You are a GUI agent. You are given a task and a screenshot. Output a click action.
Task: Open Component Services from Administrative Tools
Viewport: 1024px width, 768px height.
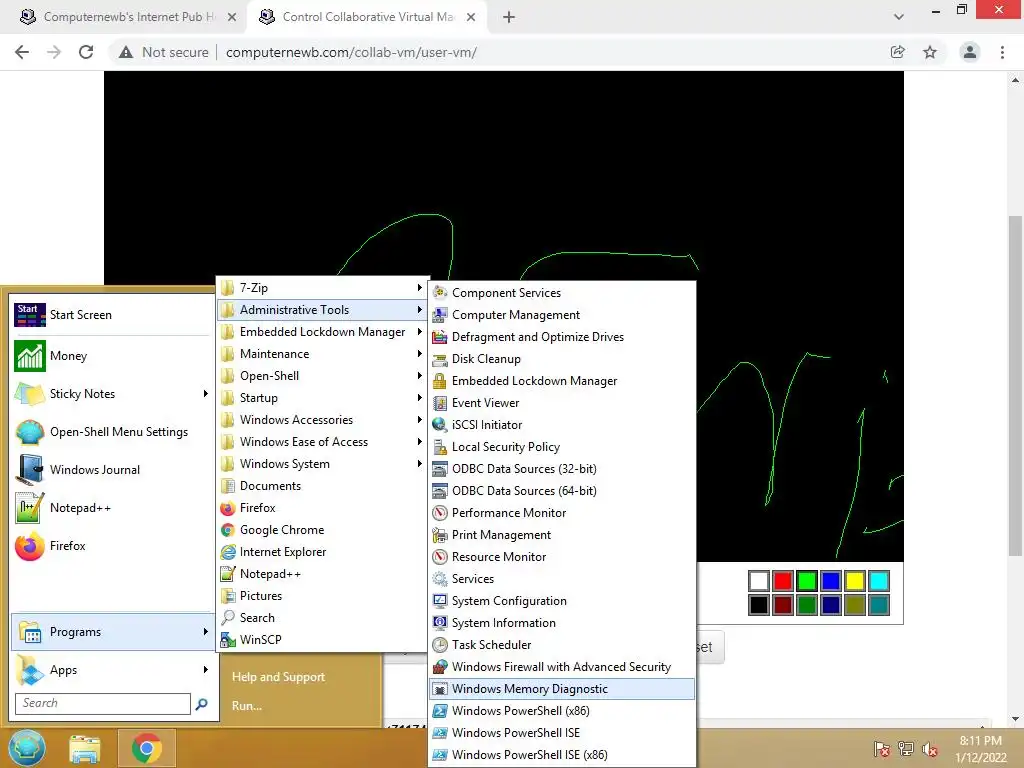point(562,293)
